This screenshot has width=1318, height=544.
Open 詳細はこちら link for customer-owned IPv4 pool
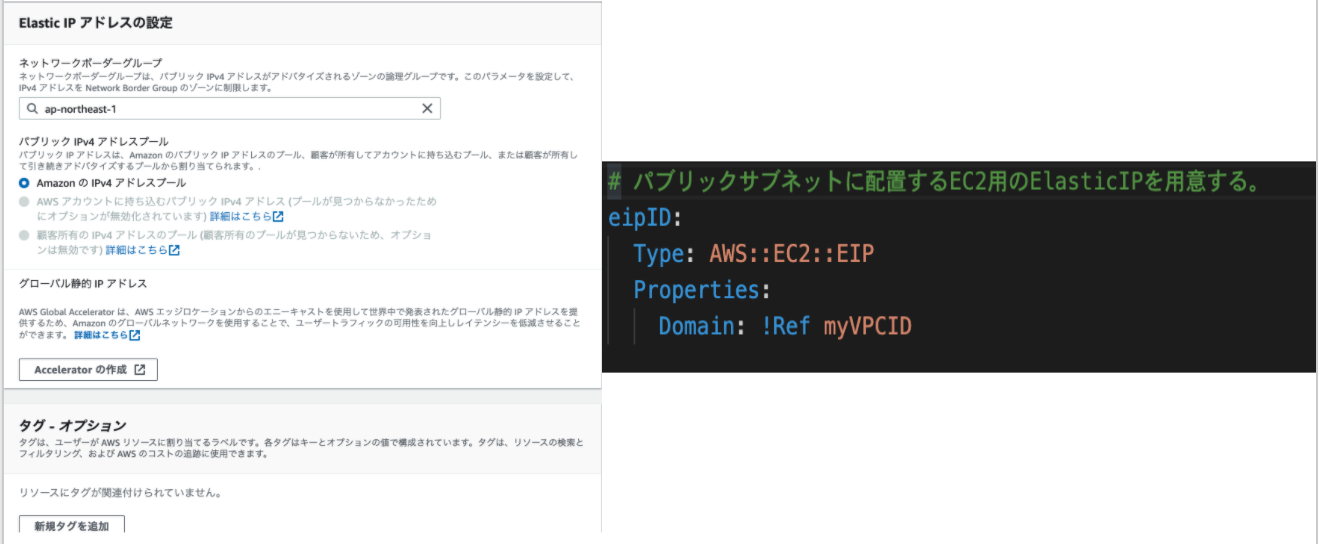143,250
